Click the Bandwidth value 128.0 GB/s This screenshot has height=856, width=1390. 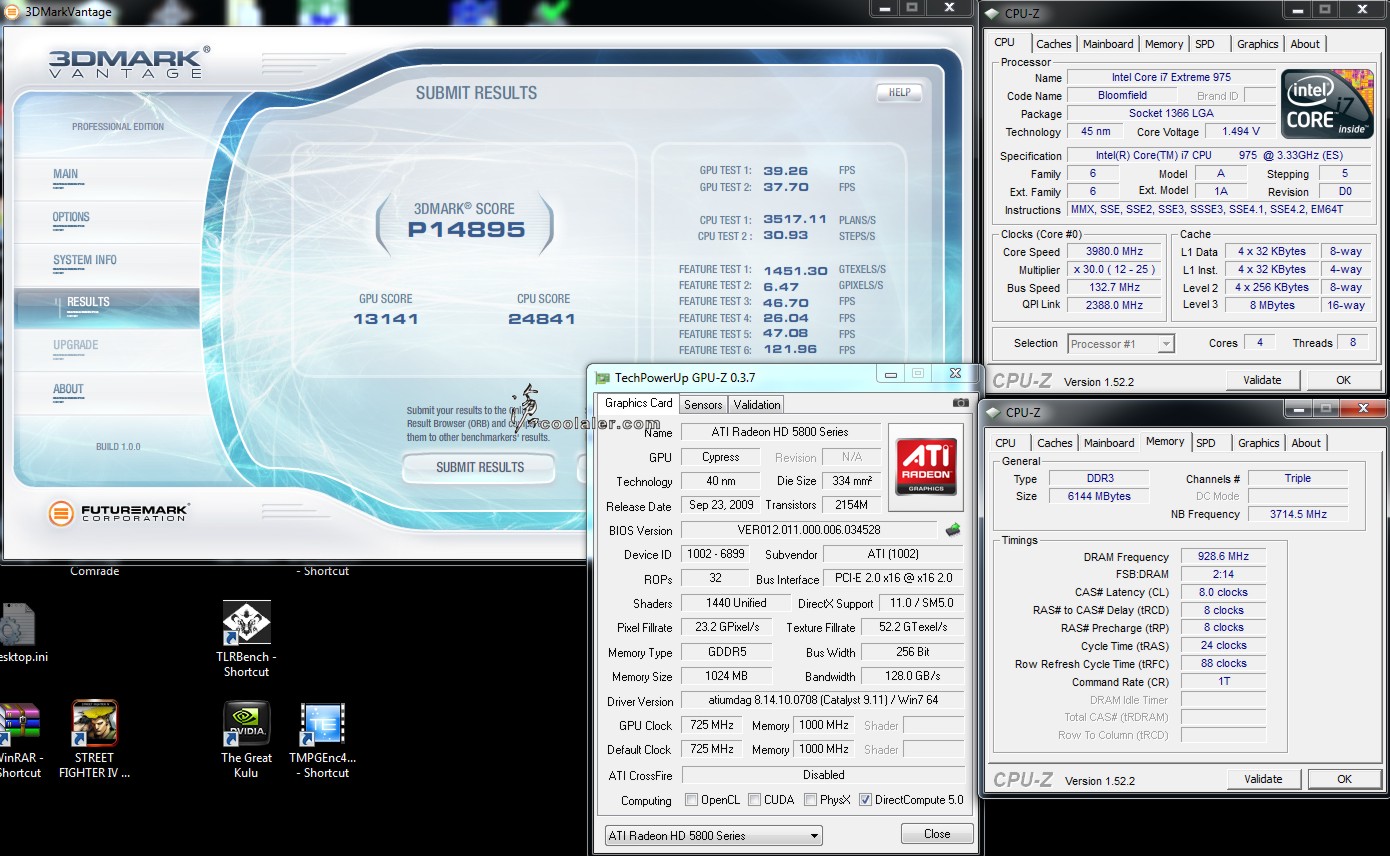point(912,677)
